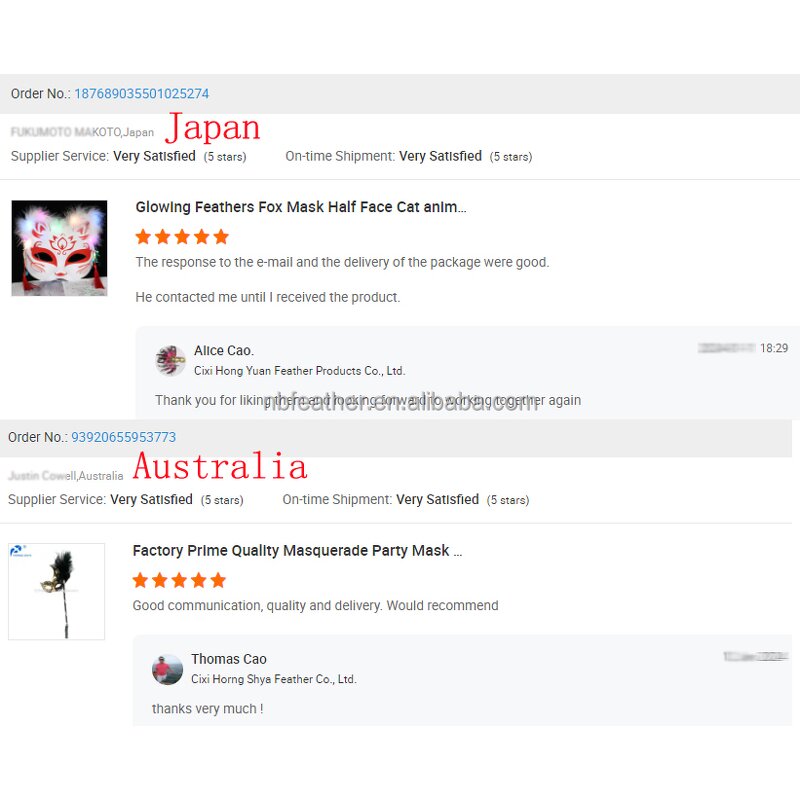Click the 18:29 reply timestamp
This screenshot has width=800, height=800.
click(x=773, y=348)
